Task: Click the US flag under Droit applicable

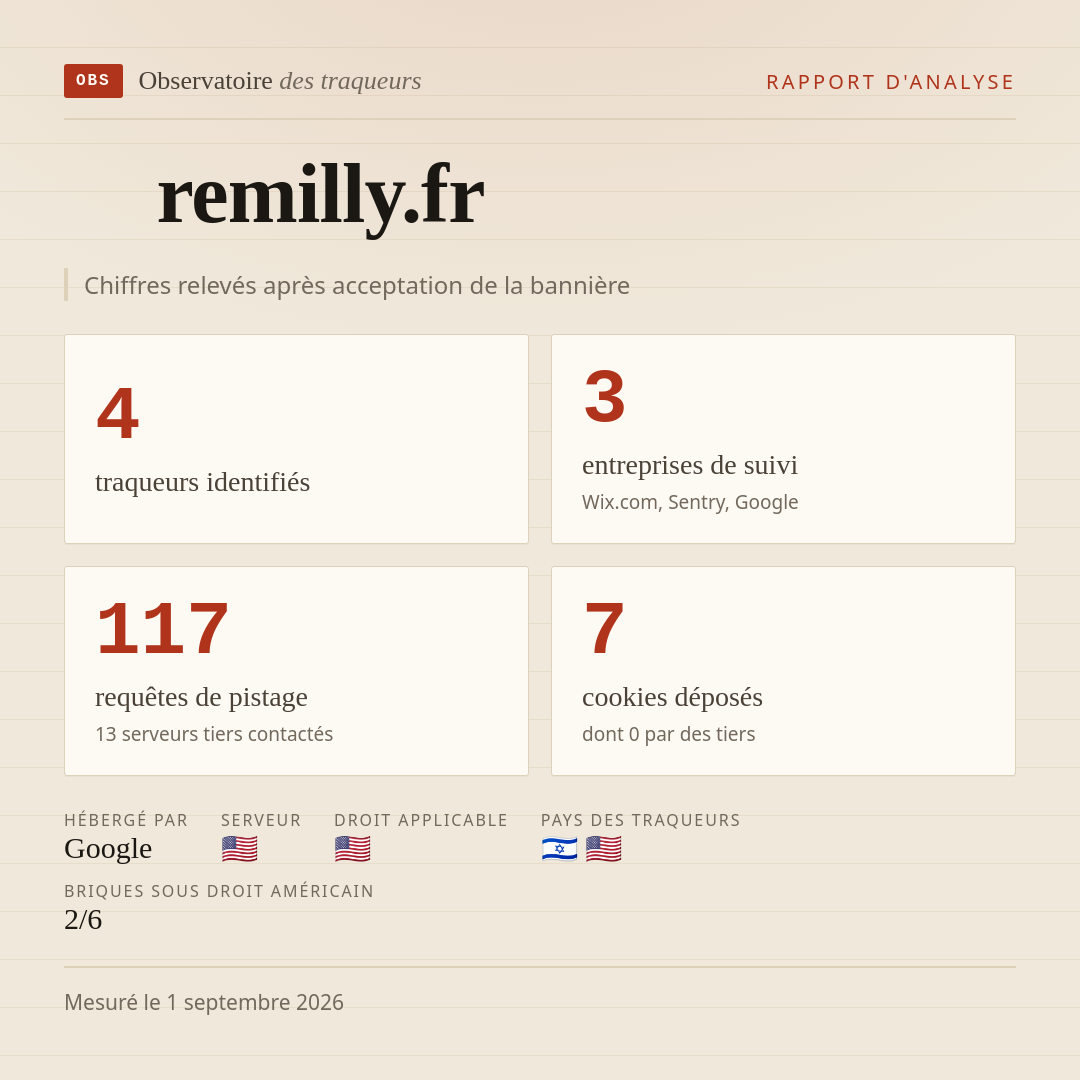Action: [353, 849]
